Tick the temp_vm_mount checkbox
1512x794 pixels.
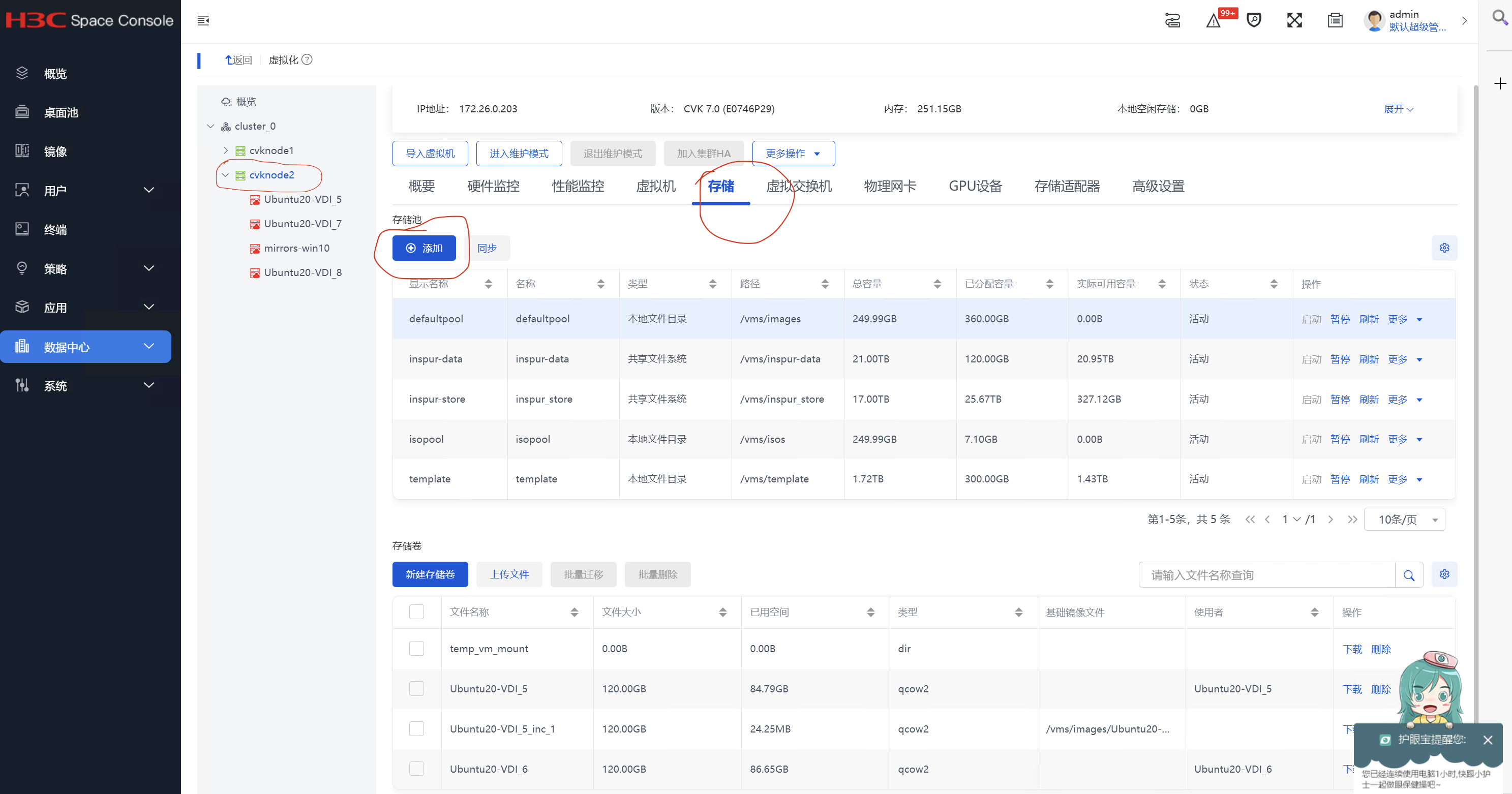416,649
